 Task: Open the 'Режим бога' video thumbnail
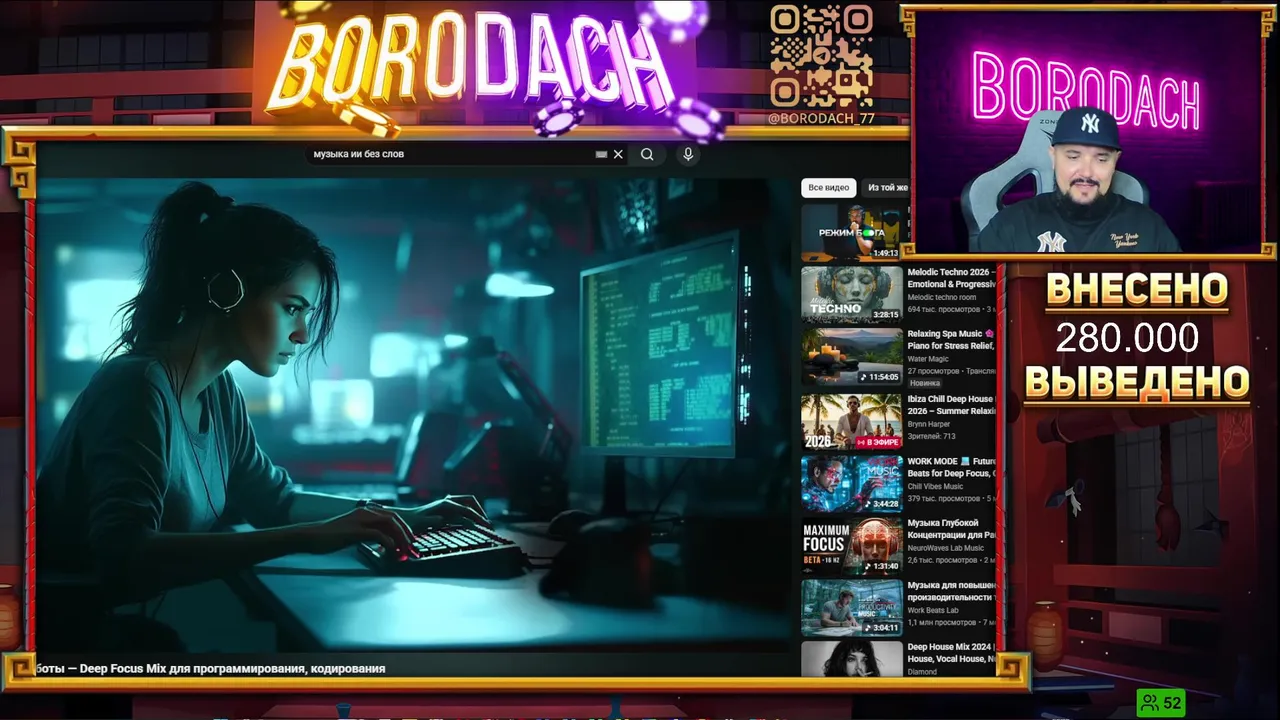tap(851, 232)
